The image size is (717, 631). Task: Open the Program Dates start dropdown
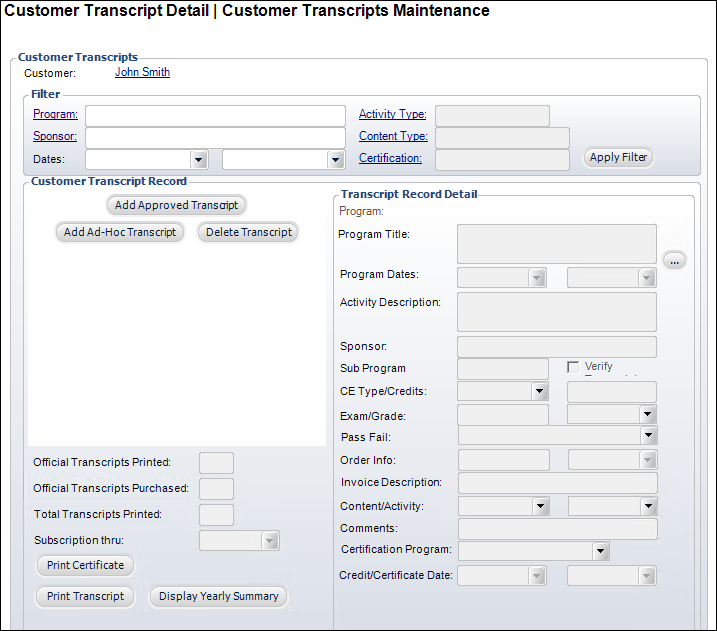[537, 278]
